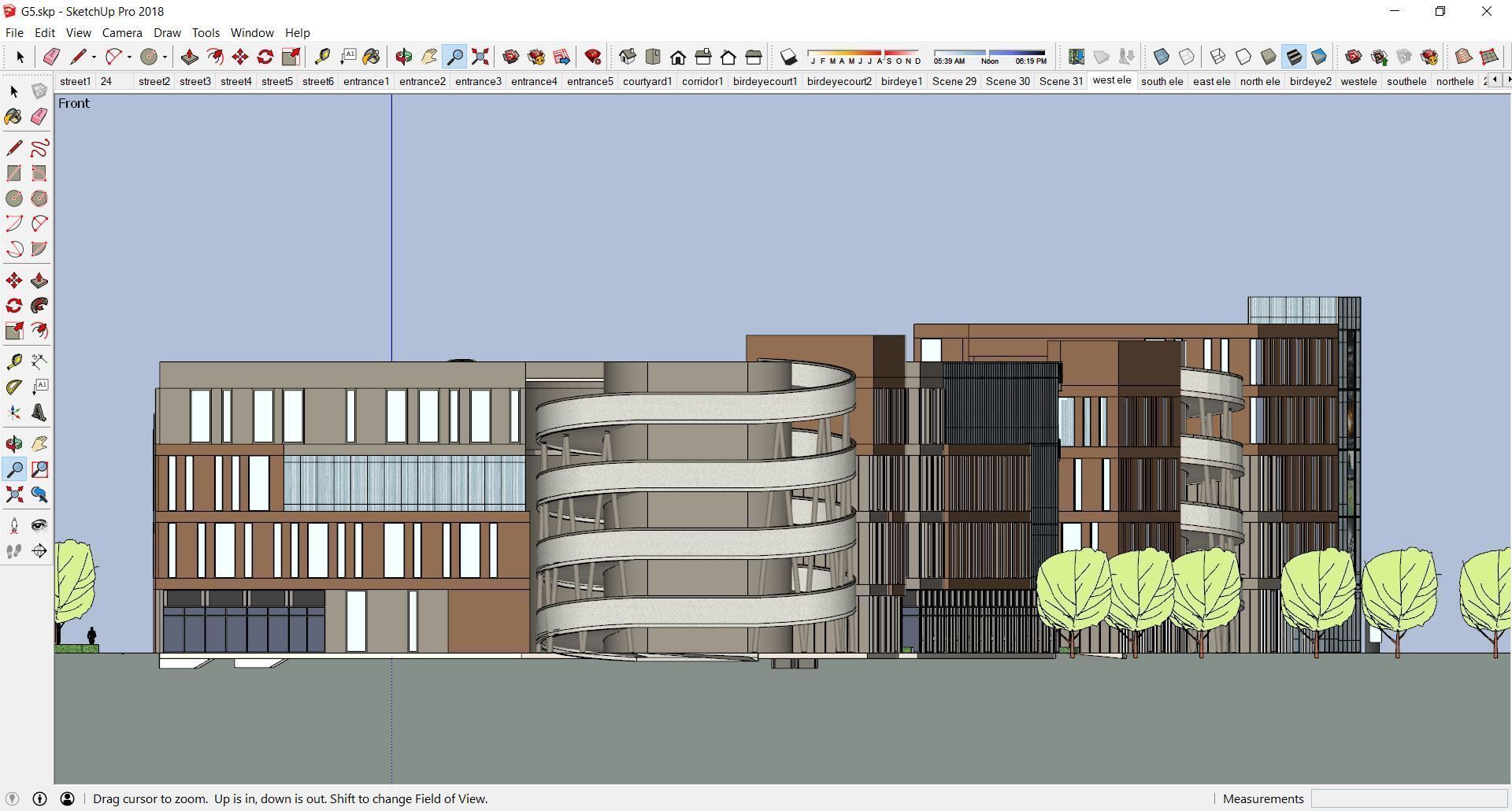
Task: Switch to Front view house icon
Action: click(x=678, y=57)
